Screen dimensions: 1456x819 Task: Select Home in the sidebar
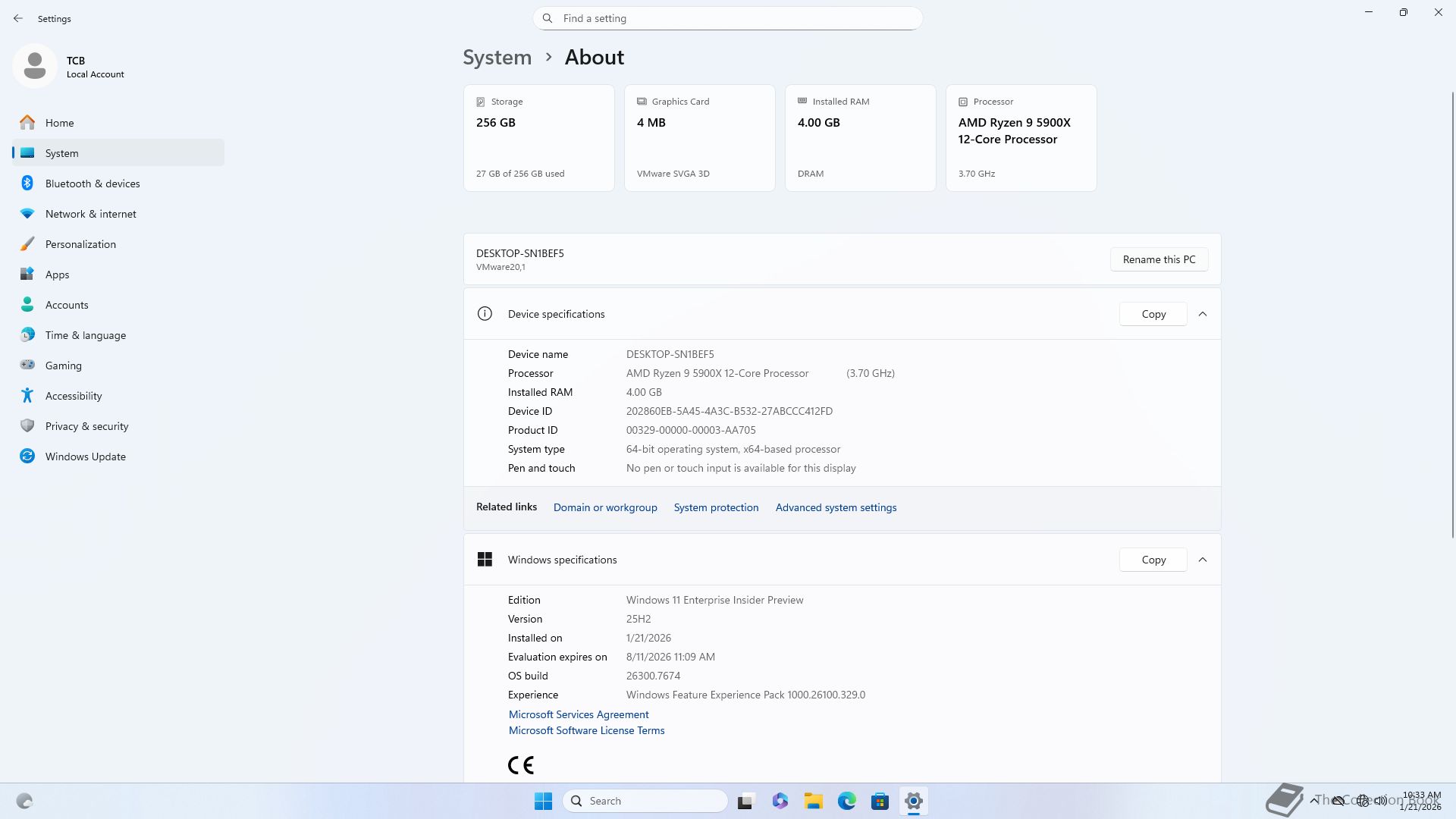[x=59, y=123]
